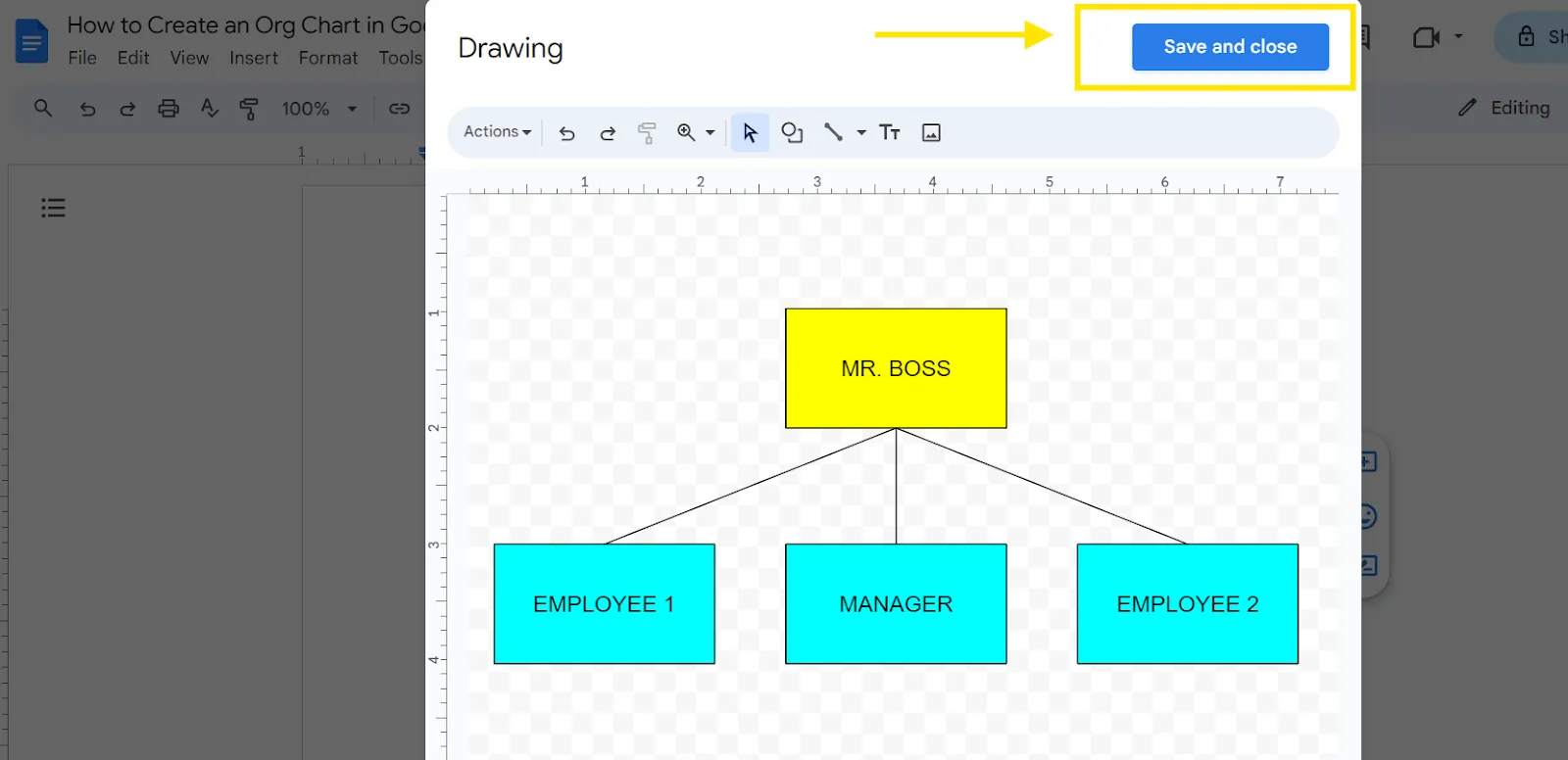1568x760 pixels.
Task: Redo the drawing action
Action: pos(608,133)
